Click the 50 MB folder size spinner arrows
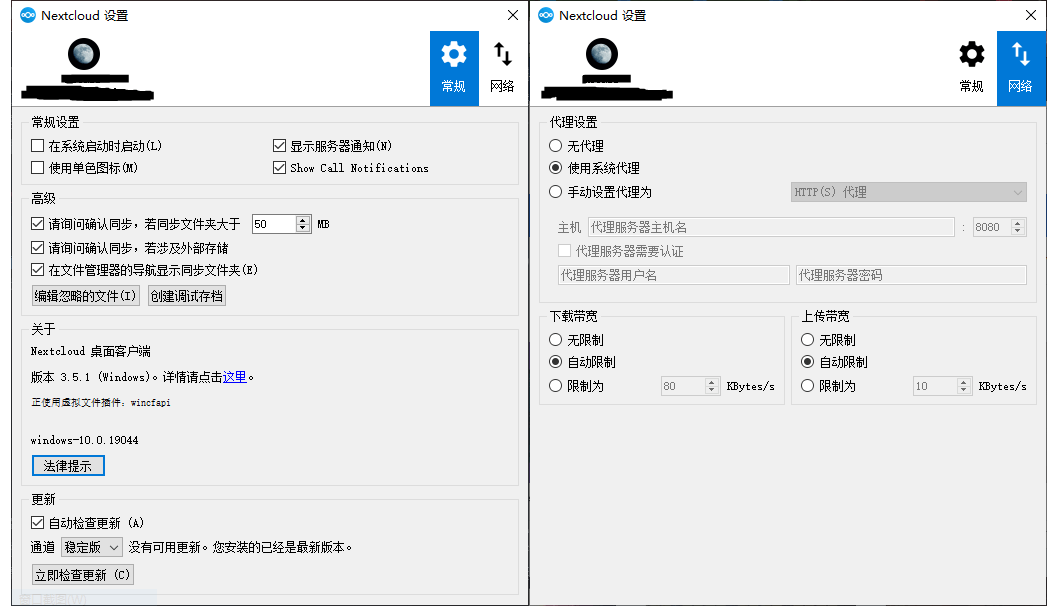1058x606 pixels. (303, 224)
